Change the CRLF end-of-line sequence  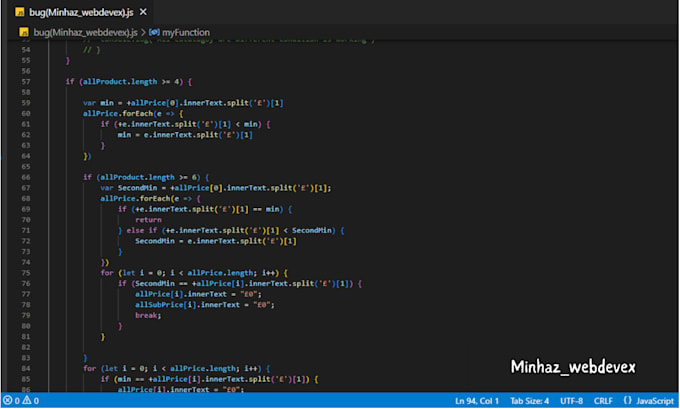603,401
